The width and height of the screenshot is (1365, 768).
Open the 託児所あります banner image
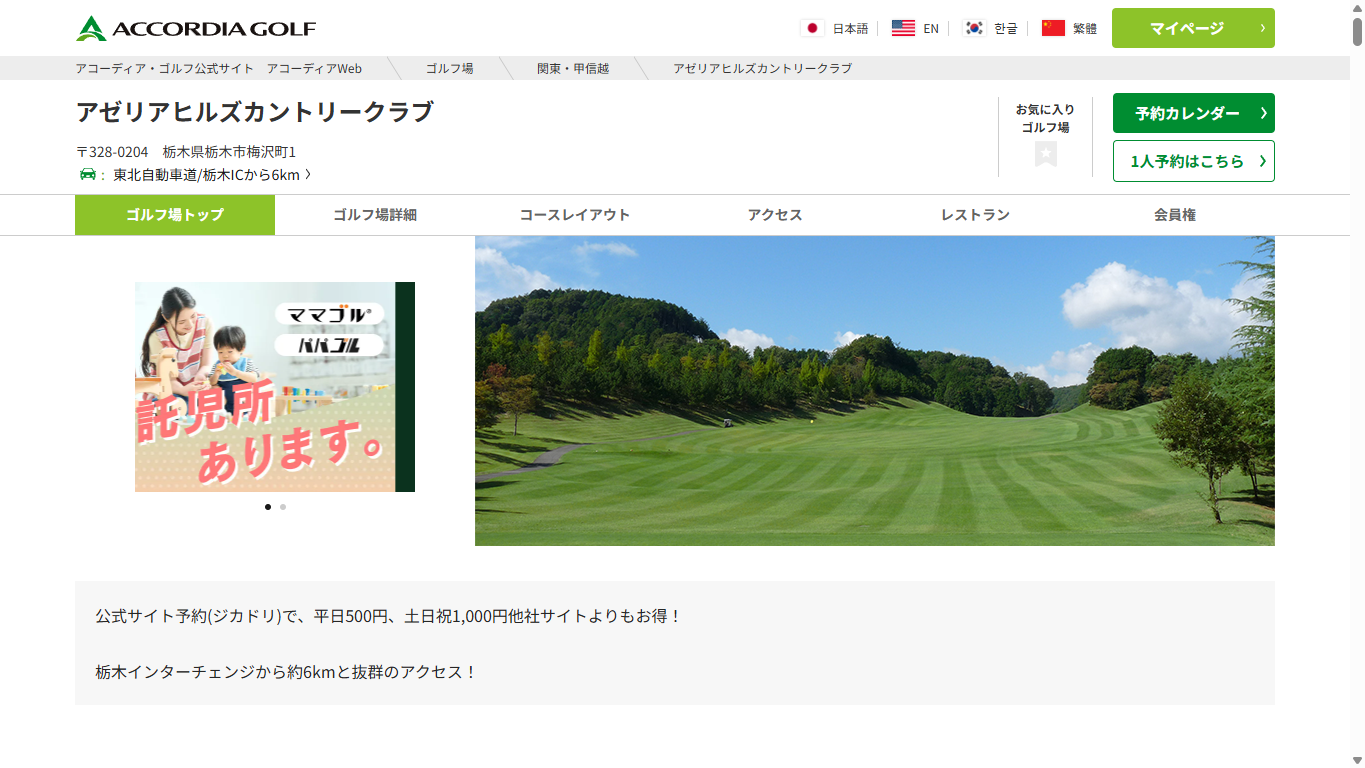[275, 387]
